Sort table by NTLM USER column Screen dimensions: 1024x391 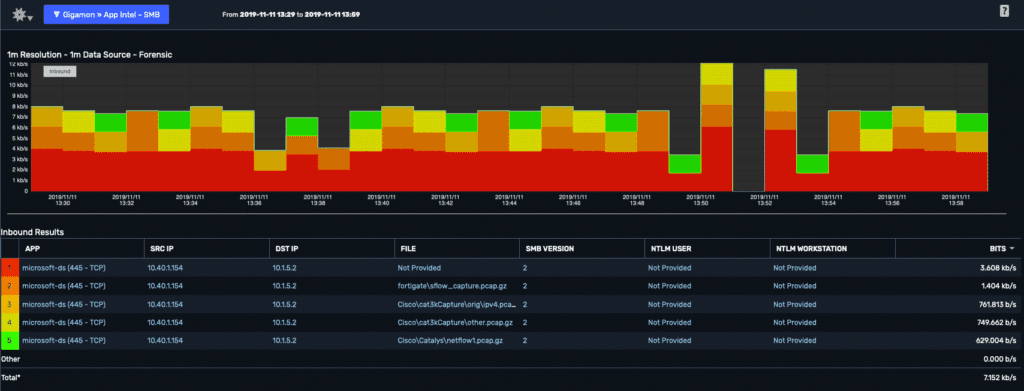671,249
